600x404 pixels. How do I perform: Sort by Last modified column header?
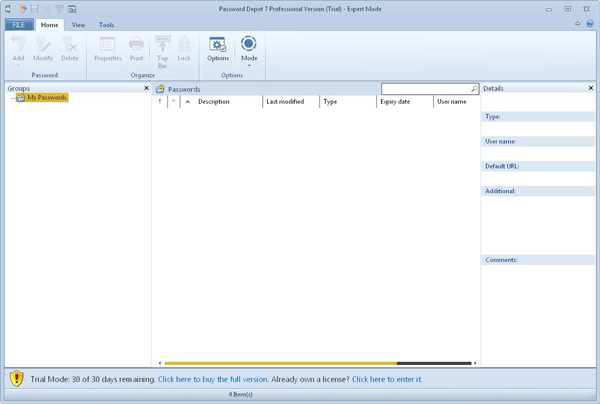291,101
